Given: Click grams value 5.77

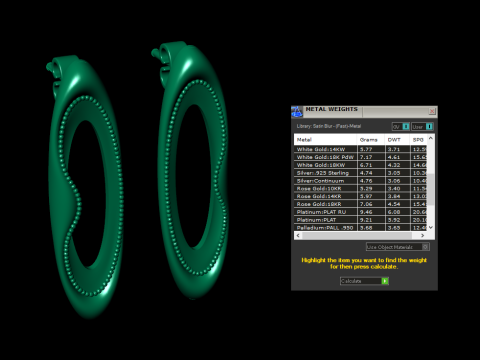Looking at the screenshot, I should (x=366, y=149).
